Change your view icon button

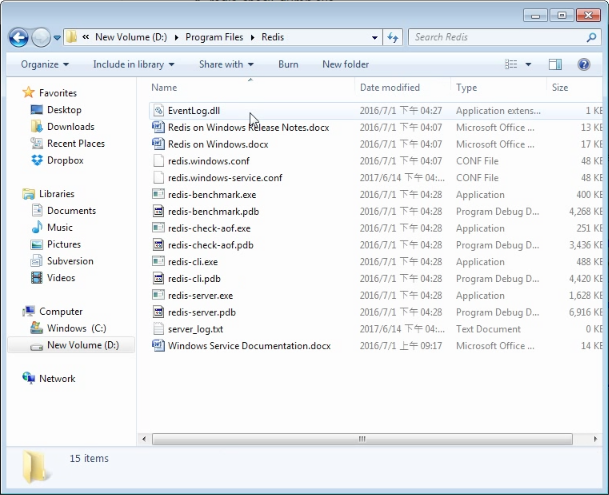coord(511,64)
